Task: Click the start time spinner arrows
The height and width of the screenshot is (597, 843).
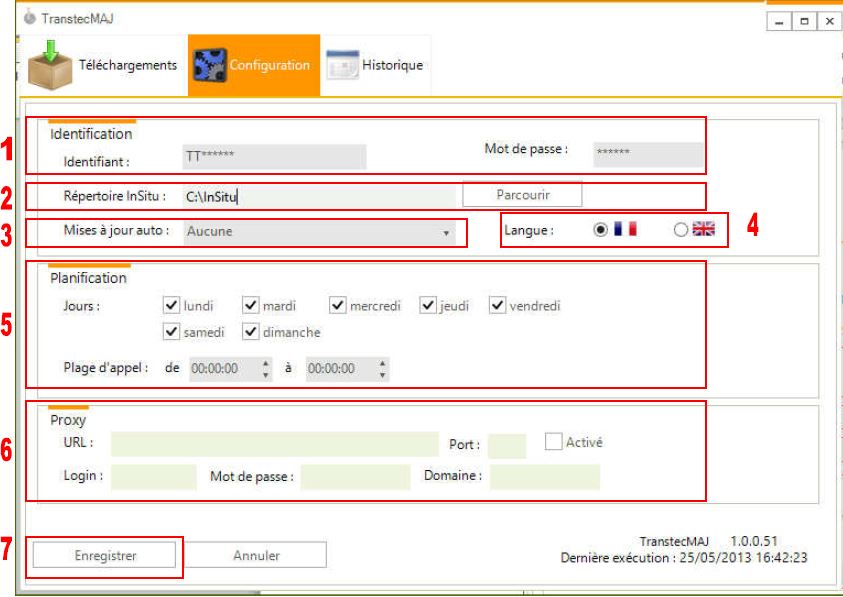Action: [x=266, y=369]
